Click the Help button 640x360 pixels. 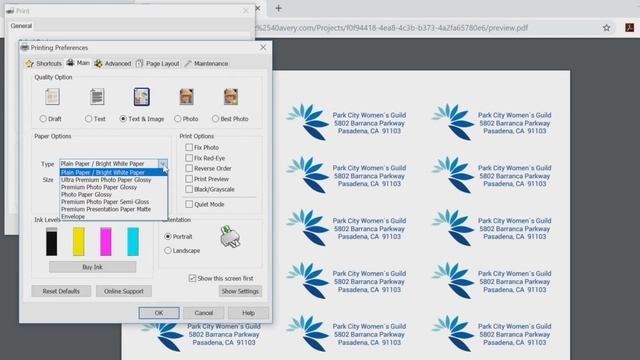[248, 313]
